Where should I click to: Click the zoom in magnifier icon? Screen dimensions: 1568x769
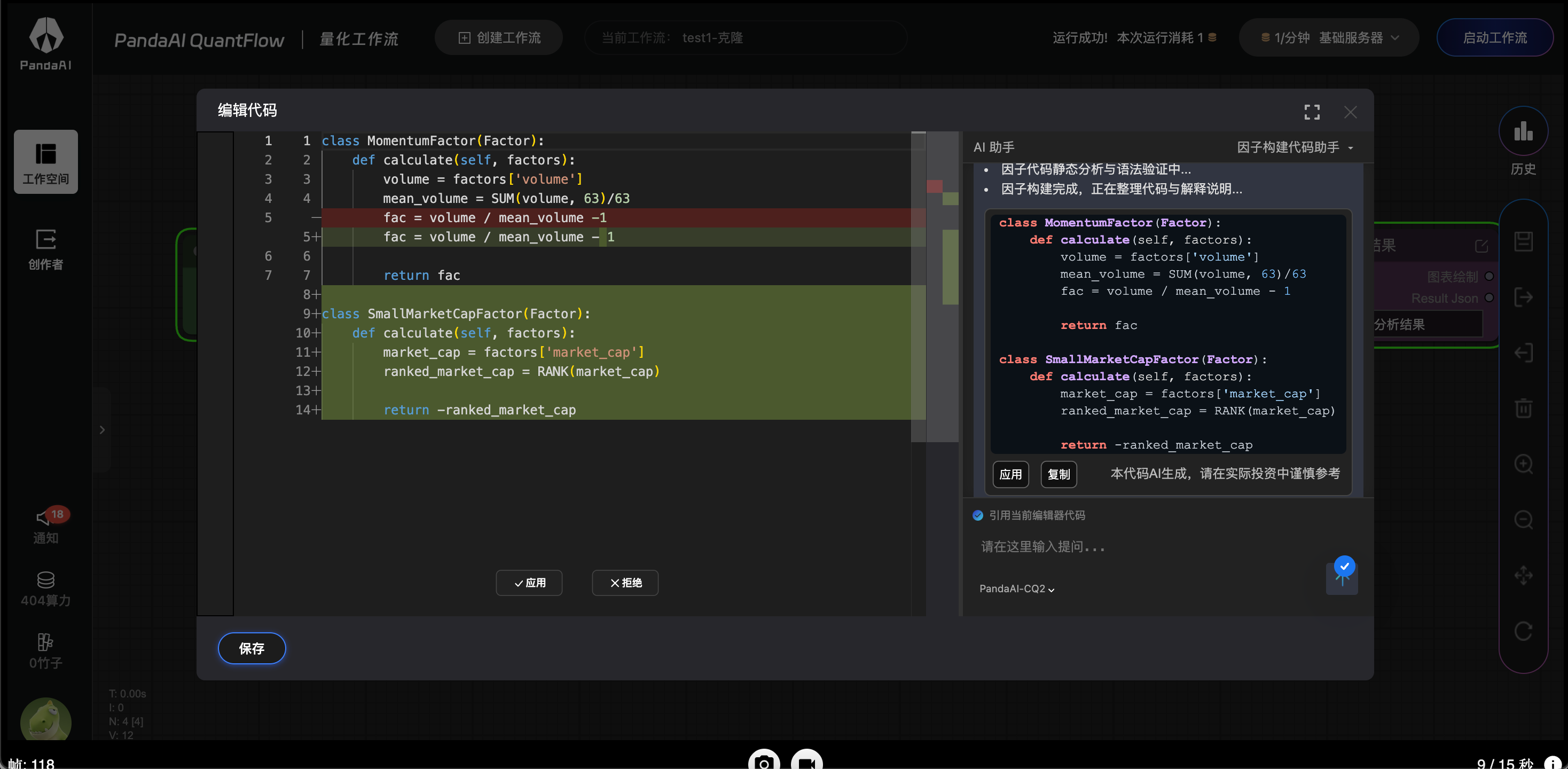coord(1523,464)
